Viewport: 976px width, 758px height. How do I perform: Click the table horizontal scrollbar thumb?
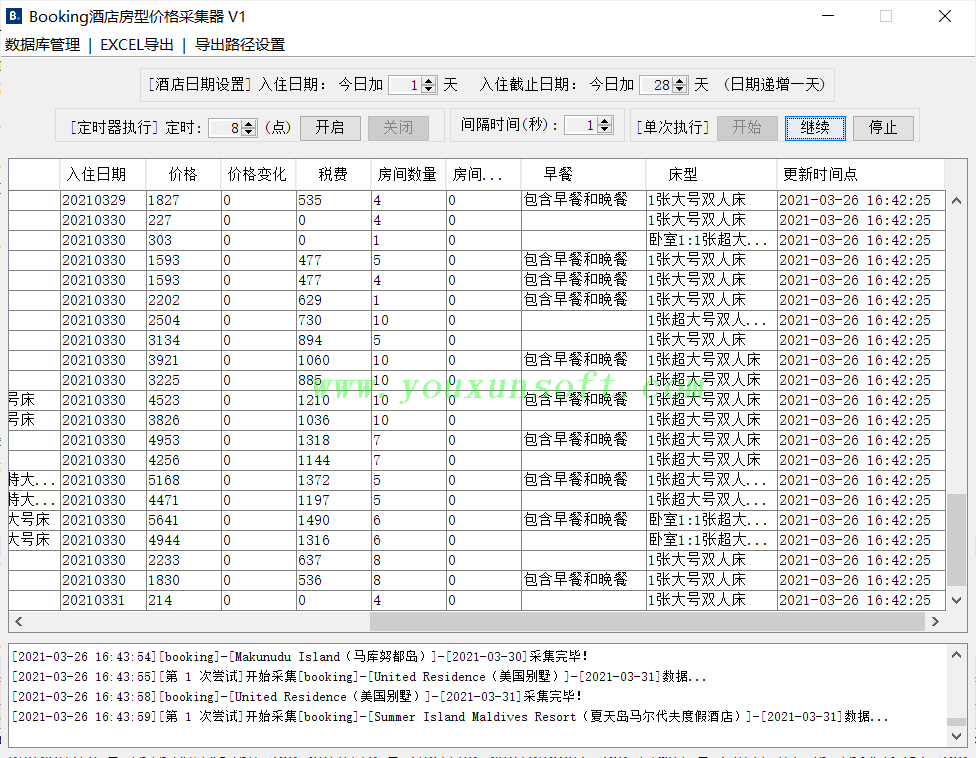point(647,621)
